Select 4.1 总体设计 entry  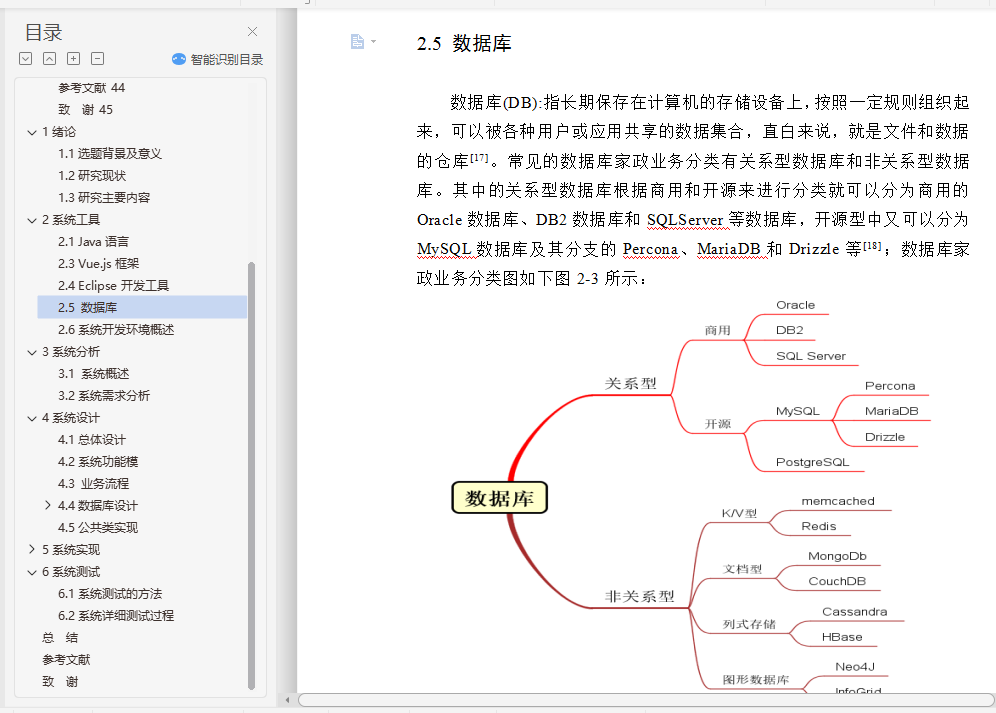pos(92,440)
